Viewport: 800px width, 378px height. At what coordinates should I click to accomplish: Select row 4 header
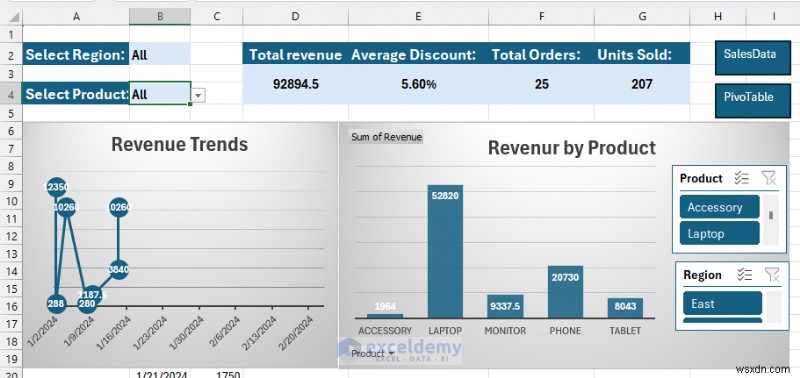point(11,94)
